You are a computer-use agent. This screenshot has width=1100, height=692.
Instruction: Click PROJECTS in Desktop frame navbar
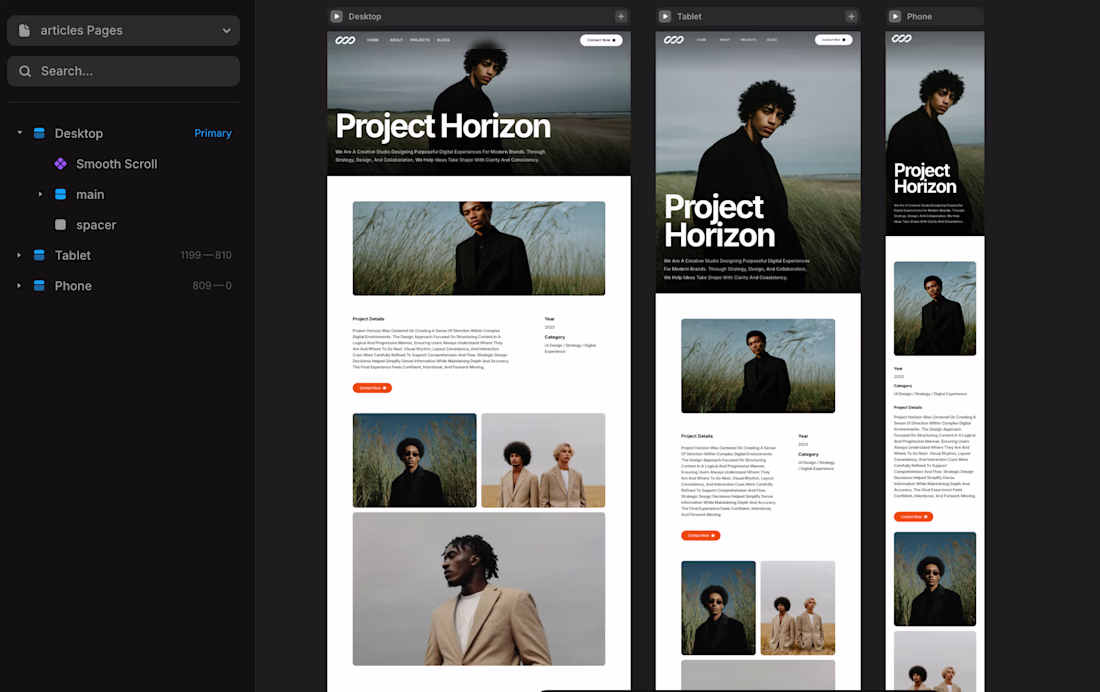420,40
